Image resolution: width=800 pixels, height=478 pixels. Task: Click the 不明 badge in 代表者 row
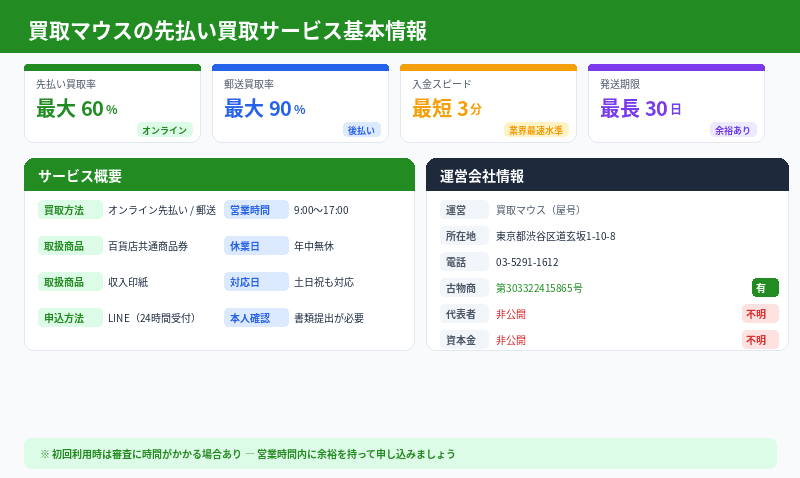coord(760,314)
